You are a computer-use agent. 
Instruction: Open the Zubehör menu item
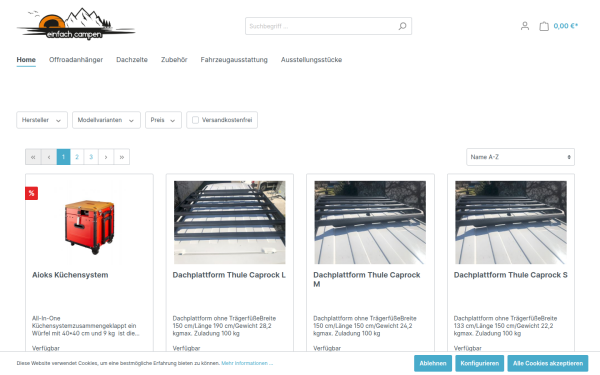click(x=174, y=60)
